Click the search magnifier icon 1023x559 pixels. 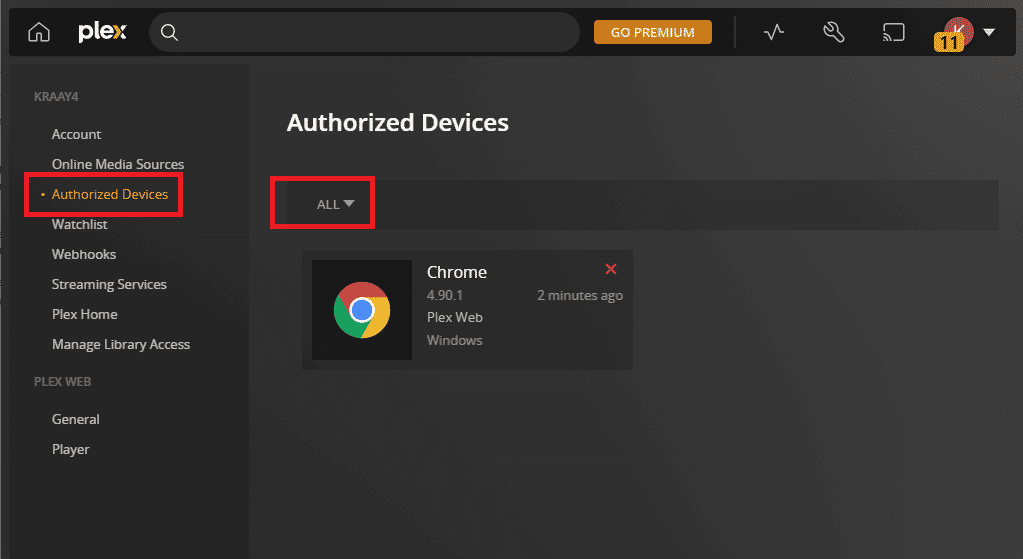[169, 32]
